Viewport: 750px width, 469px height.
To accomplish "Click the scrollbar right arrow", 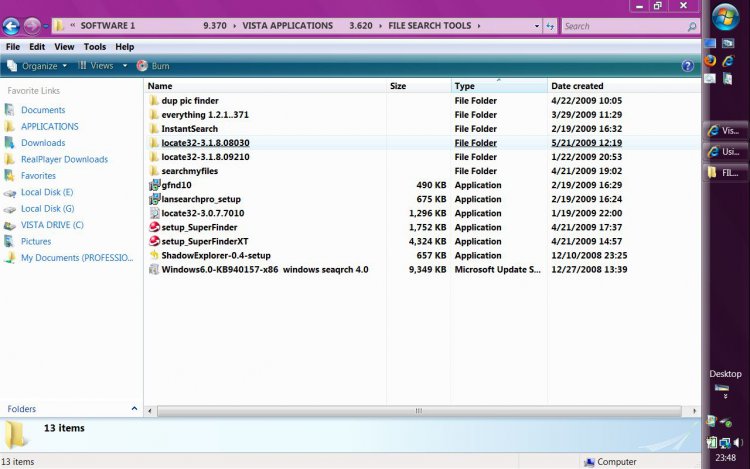I will coord(695,411).
